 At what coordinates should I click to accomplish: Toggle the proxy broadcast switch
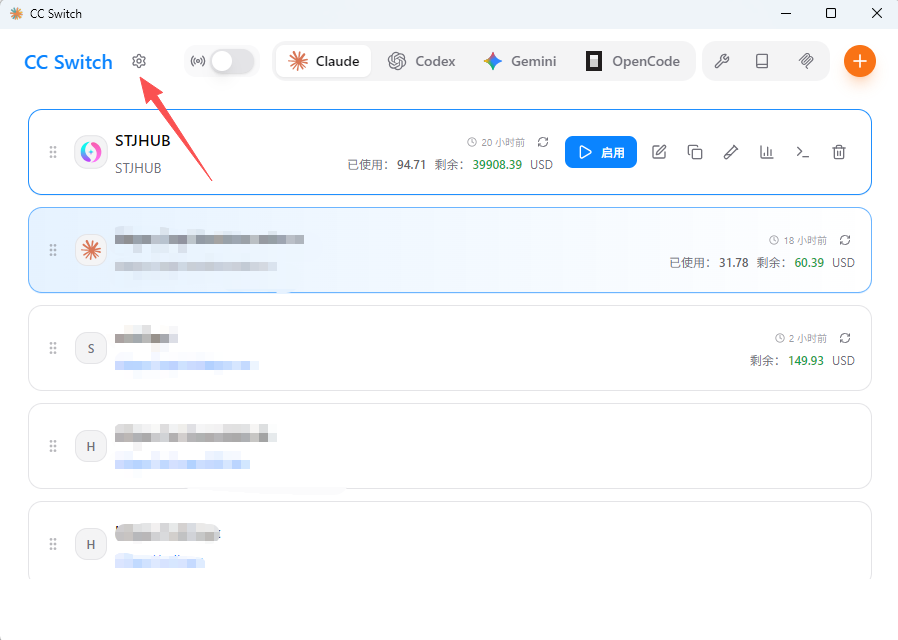232,61
